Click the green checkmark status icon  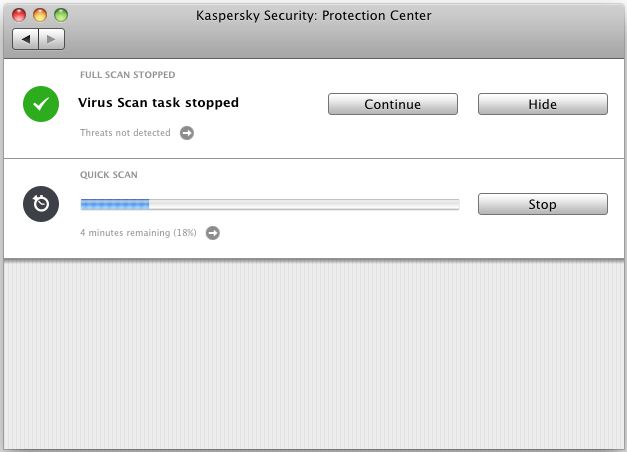pos(41,103)
